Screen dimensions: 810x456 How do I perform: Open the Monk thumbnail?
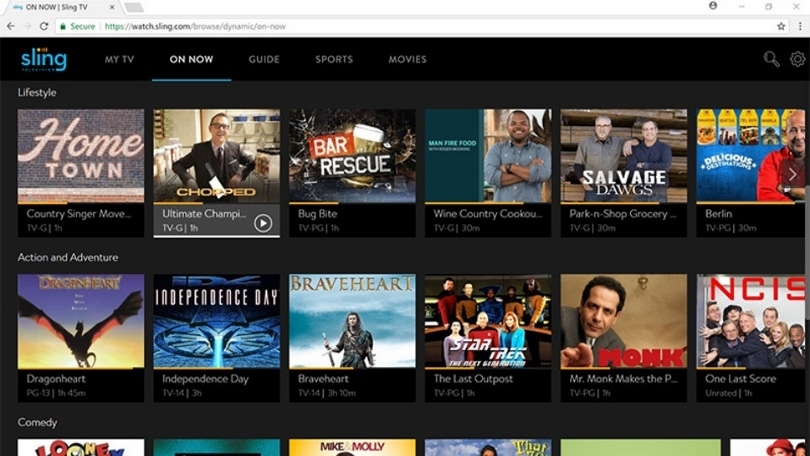coord(624,321)
